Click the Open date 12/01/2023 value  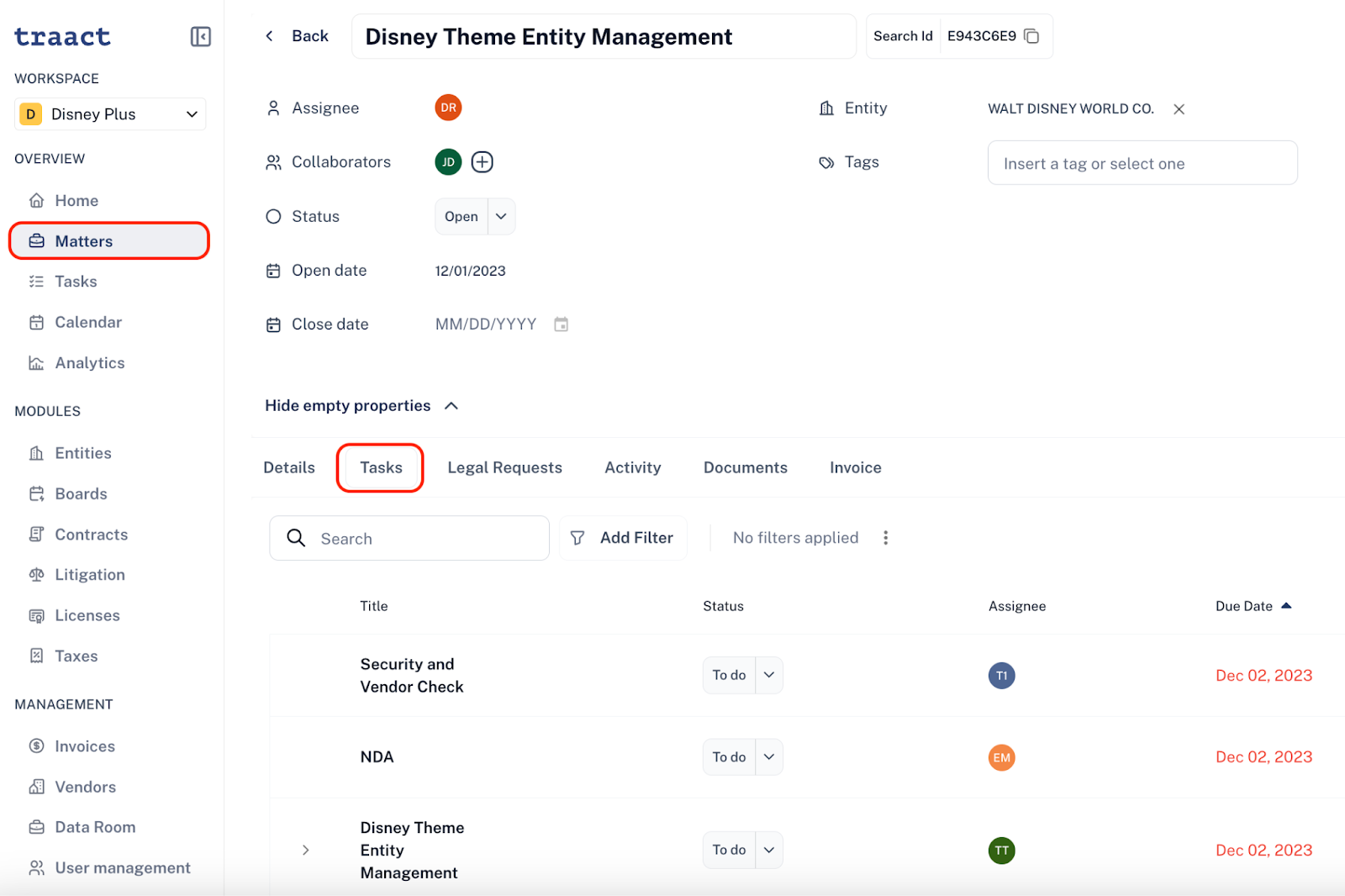[471, 271]
